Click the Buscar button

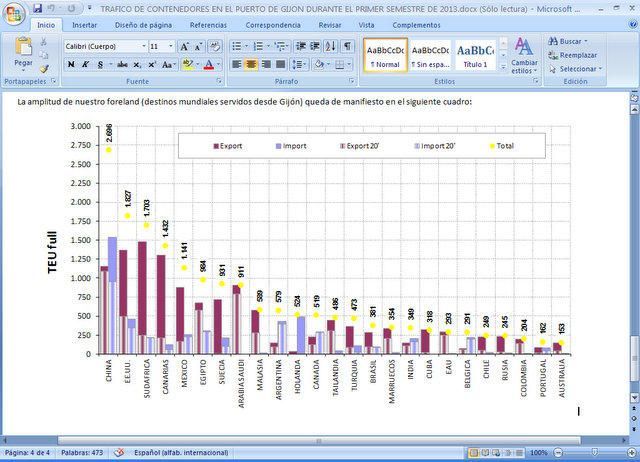click(x=568, y=41)
